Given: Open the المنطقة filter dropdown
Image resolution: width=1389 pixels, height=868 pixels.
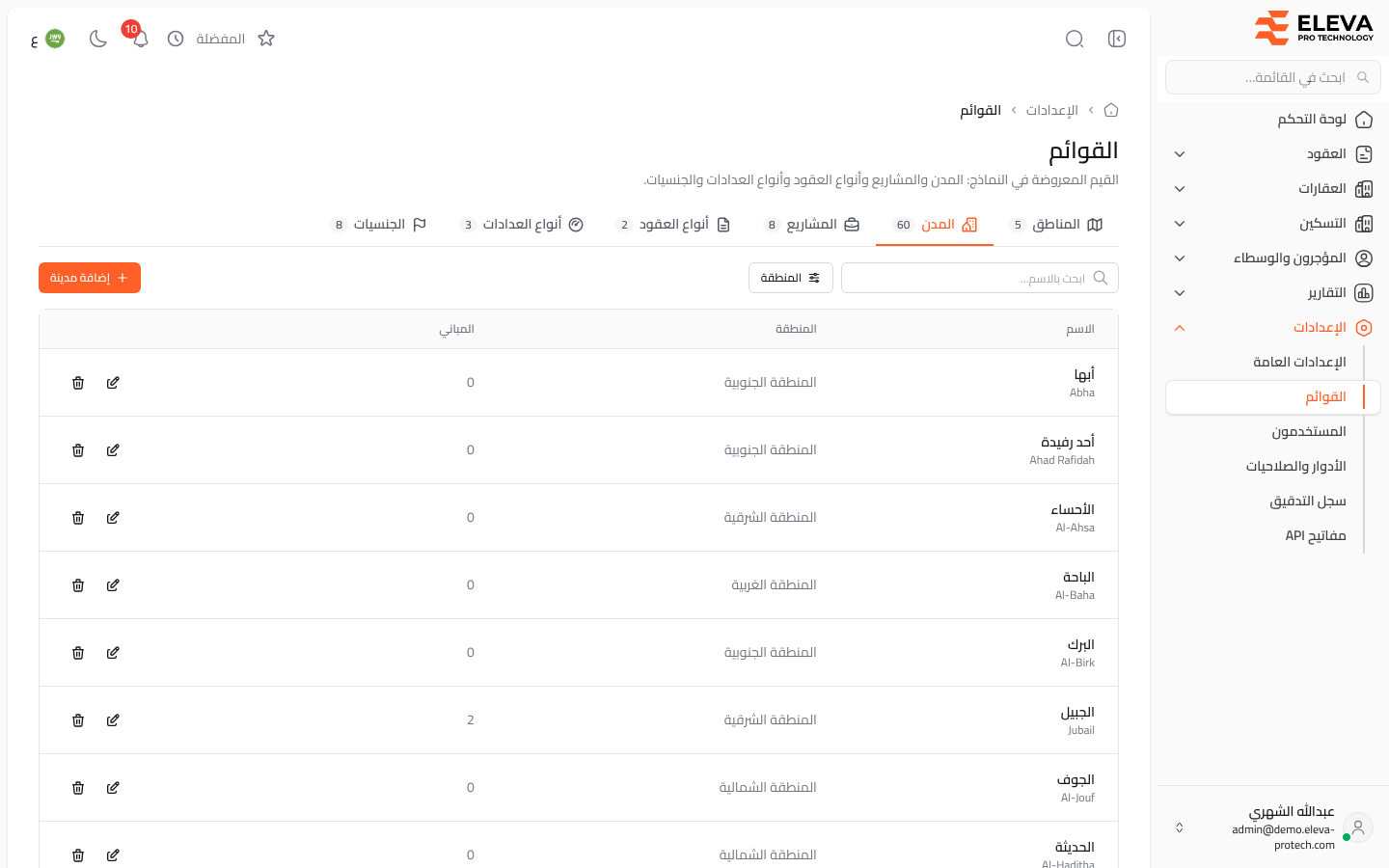Looking at the screenshot, I should click(791, 278).
